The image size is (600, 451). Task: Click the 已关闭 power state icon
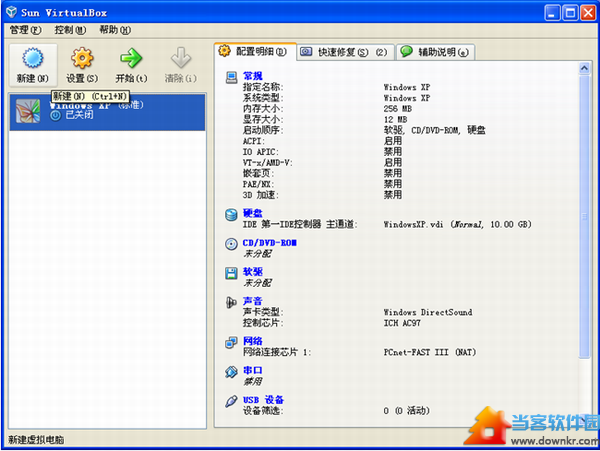coord(56,115)
